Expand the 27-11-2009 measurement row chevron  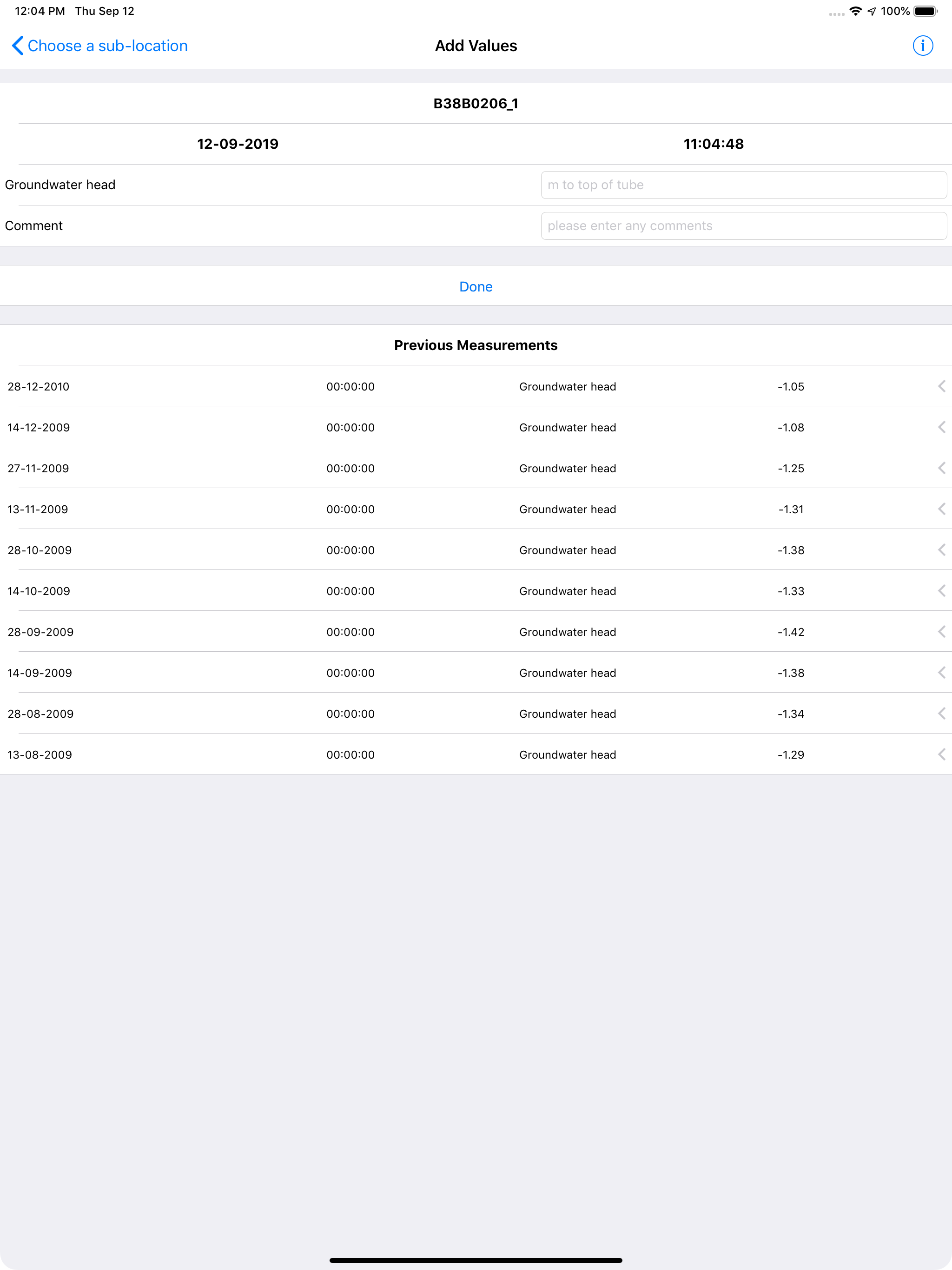coord(942,468)
